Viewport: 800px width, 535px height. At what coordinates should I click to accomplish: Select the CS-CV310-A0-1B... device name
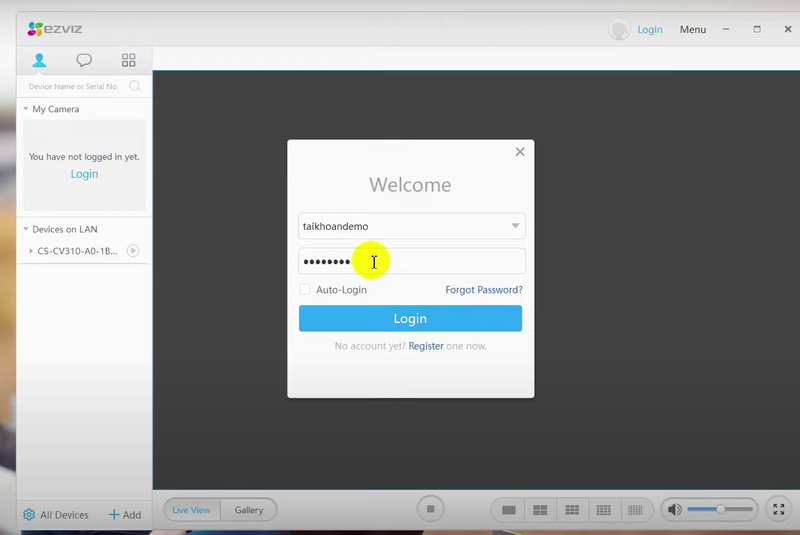tap(77, 251)
